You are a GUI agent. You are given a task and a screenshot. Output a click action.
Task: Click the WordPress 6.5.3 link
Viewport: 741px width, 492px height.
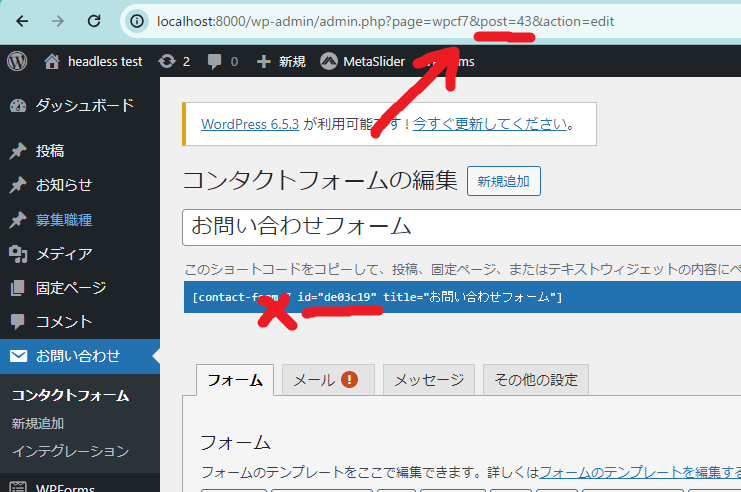click(x=250, y=124)
